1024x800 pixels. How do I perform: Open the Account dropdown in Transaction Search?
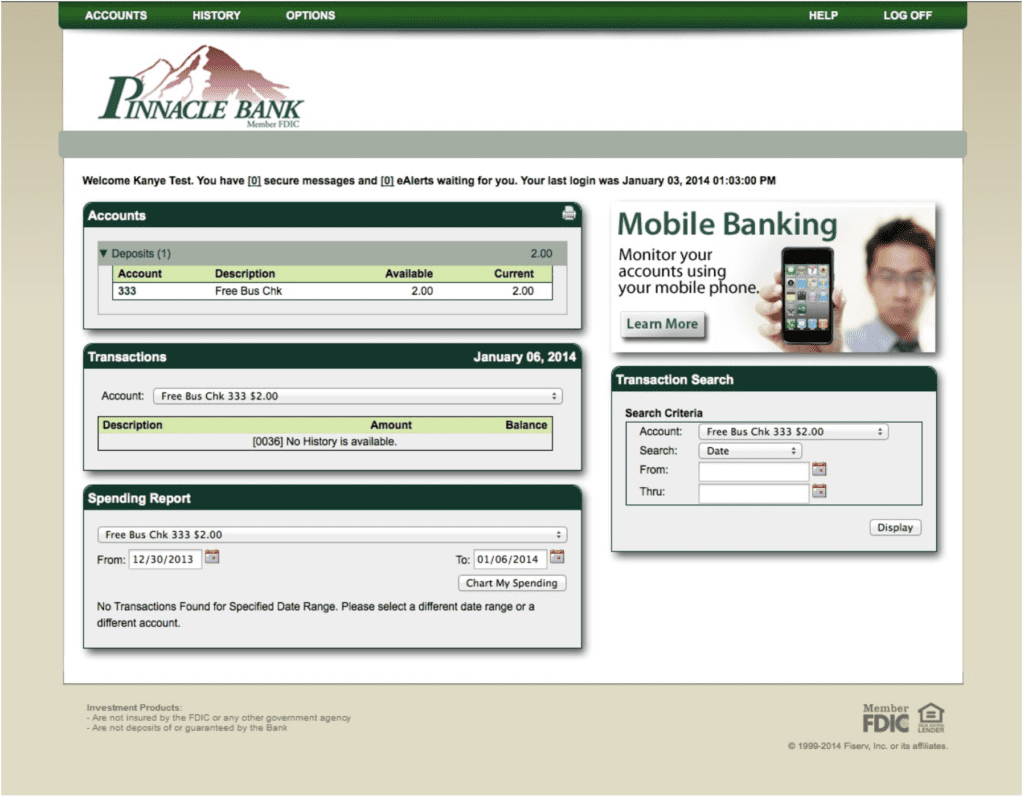(792, 431)
